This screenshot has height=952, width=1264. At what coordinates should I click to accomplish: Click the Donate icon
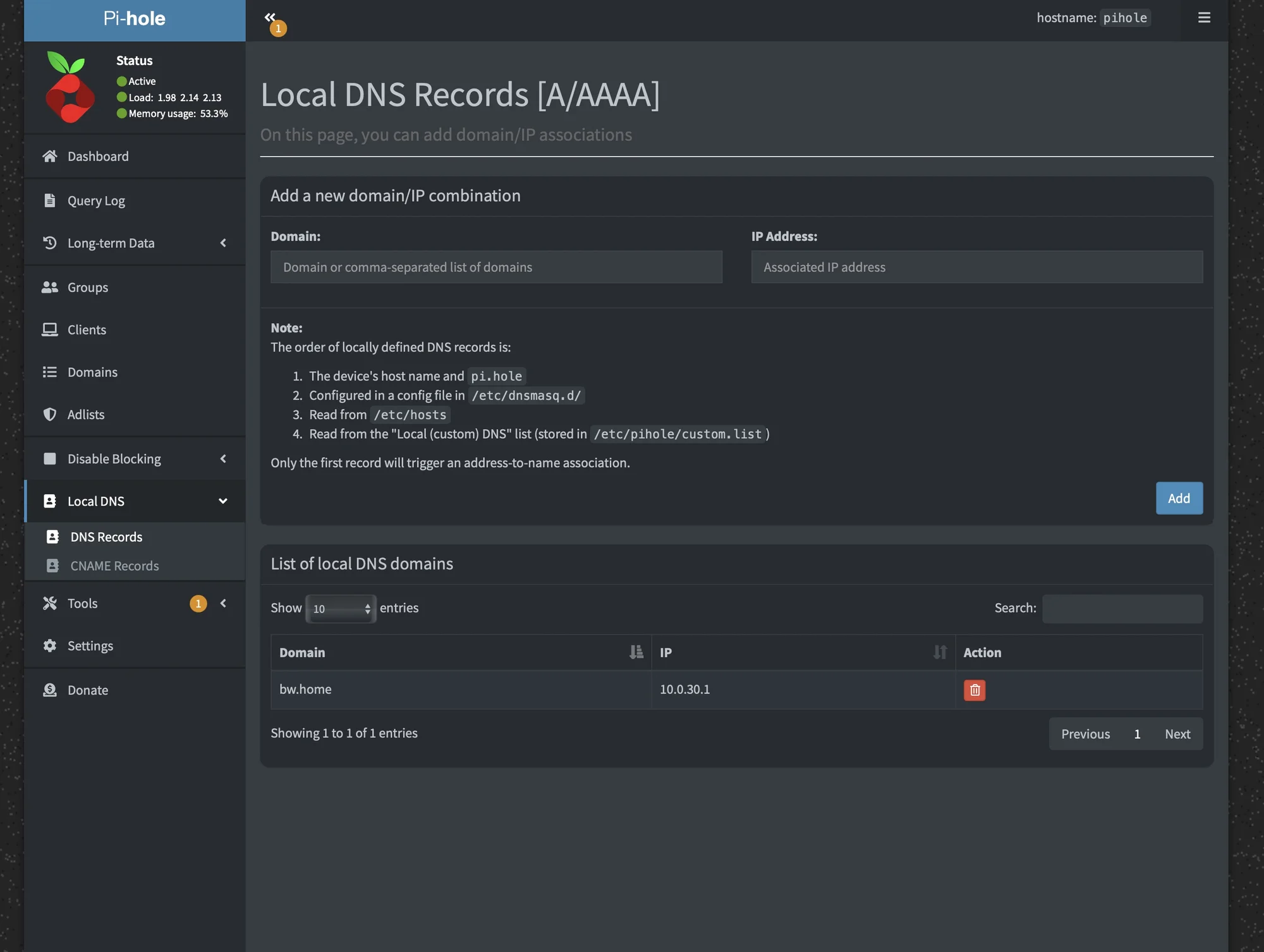pos(50,690)
